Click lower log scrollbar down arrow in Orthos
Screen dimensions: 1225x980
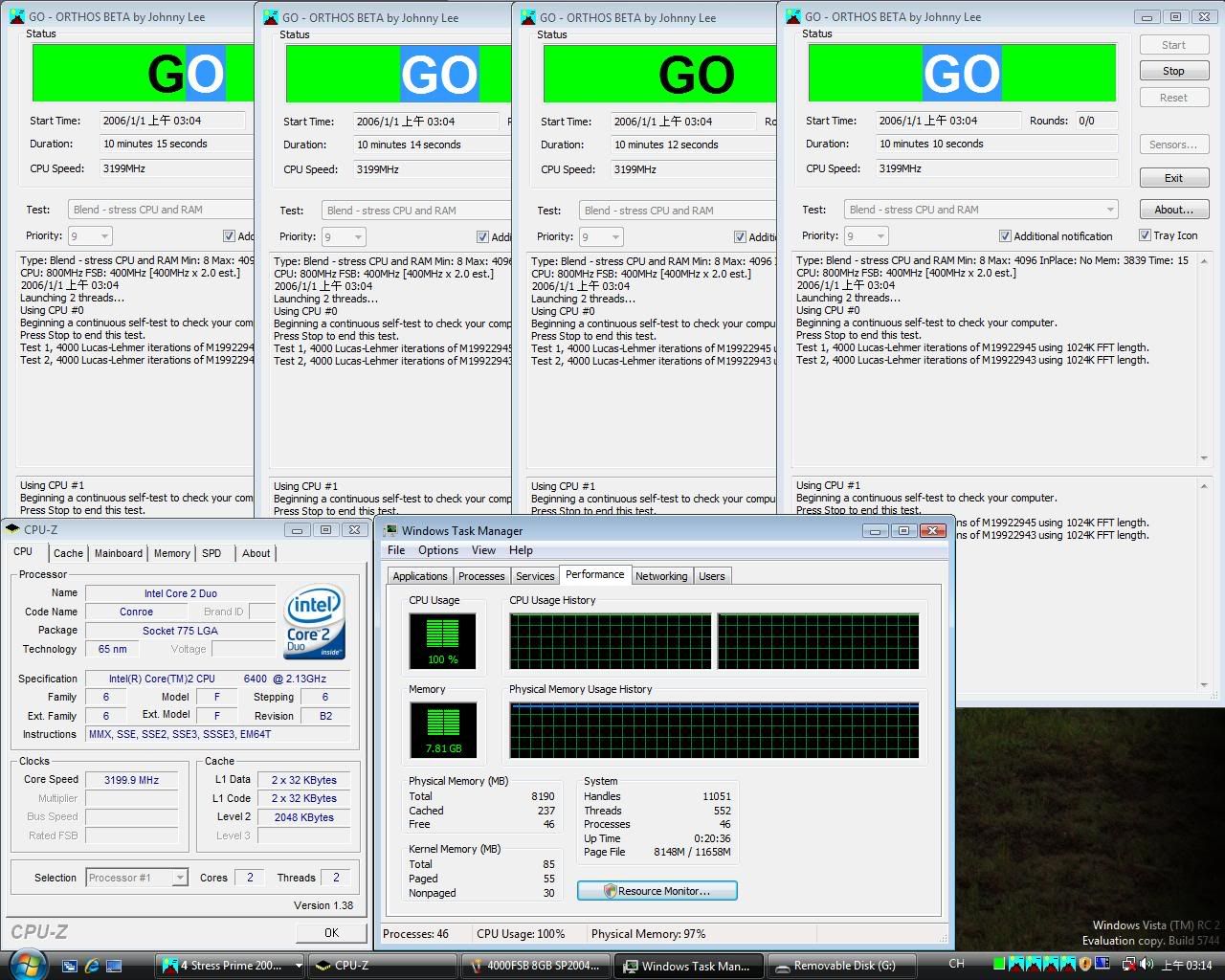(1204, 685)
